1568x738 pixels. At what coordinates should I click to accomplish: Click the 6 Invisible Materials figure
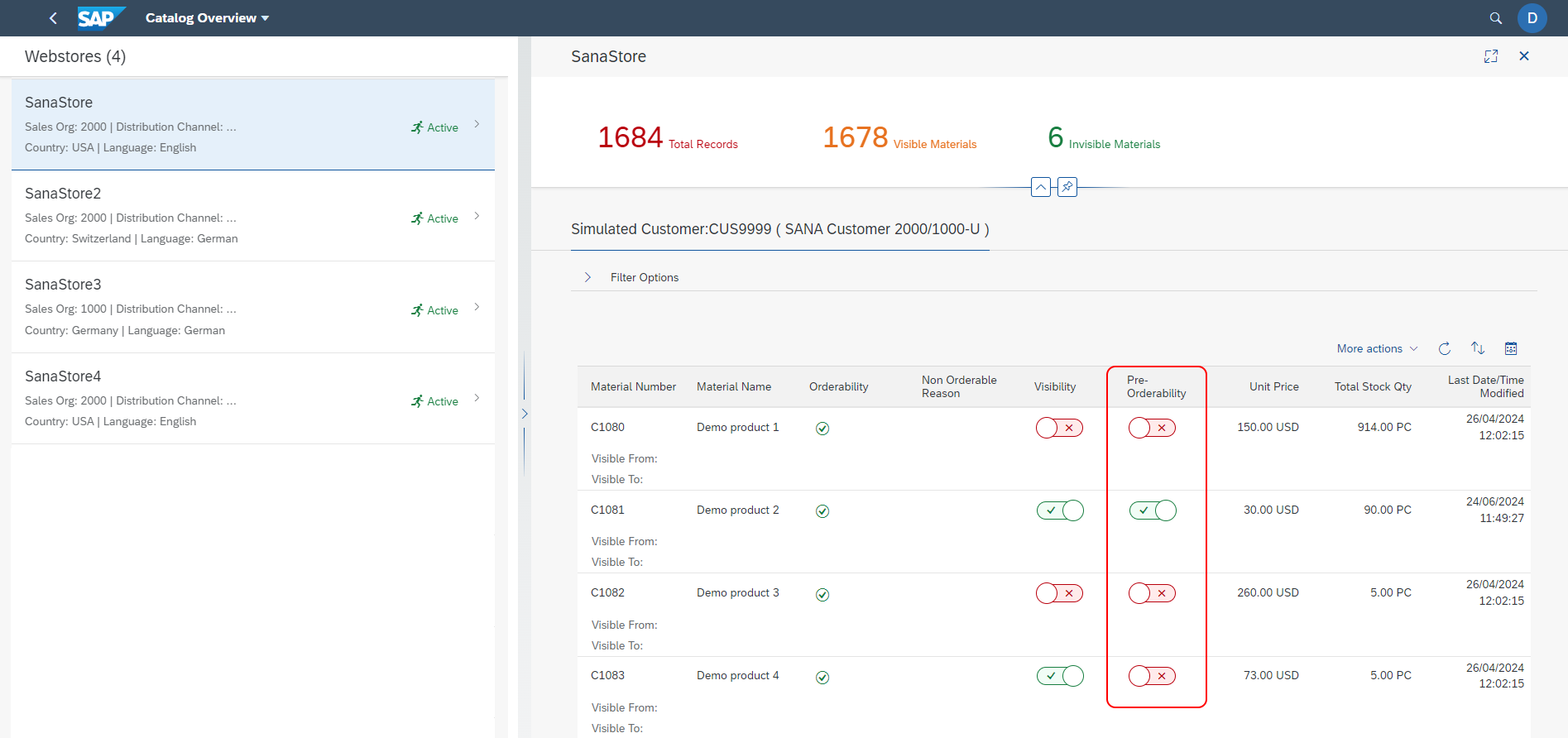(x=1104, y=137)
